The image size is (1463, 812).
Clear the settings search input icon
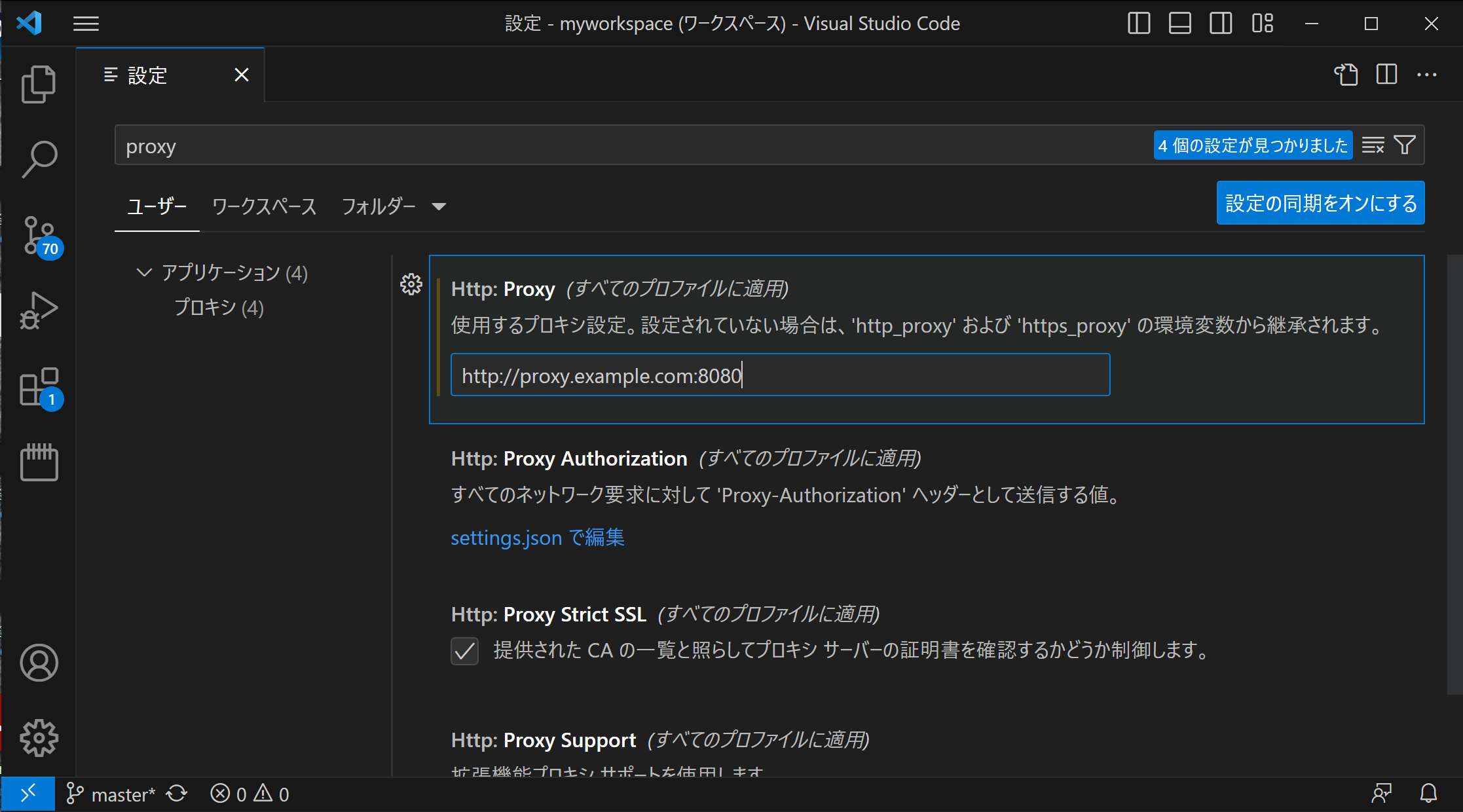tap(1373, 145)
